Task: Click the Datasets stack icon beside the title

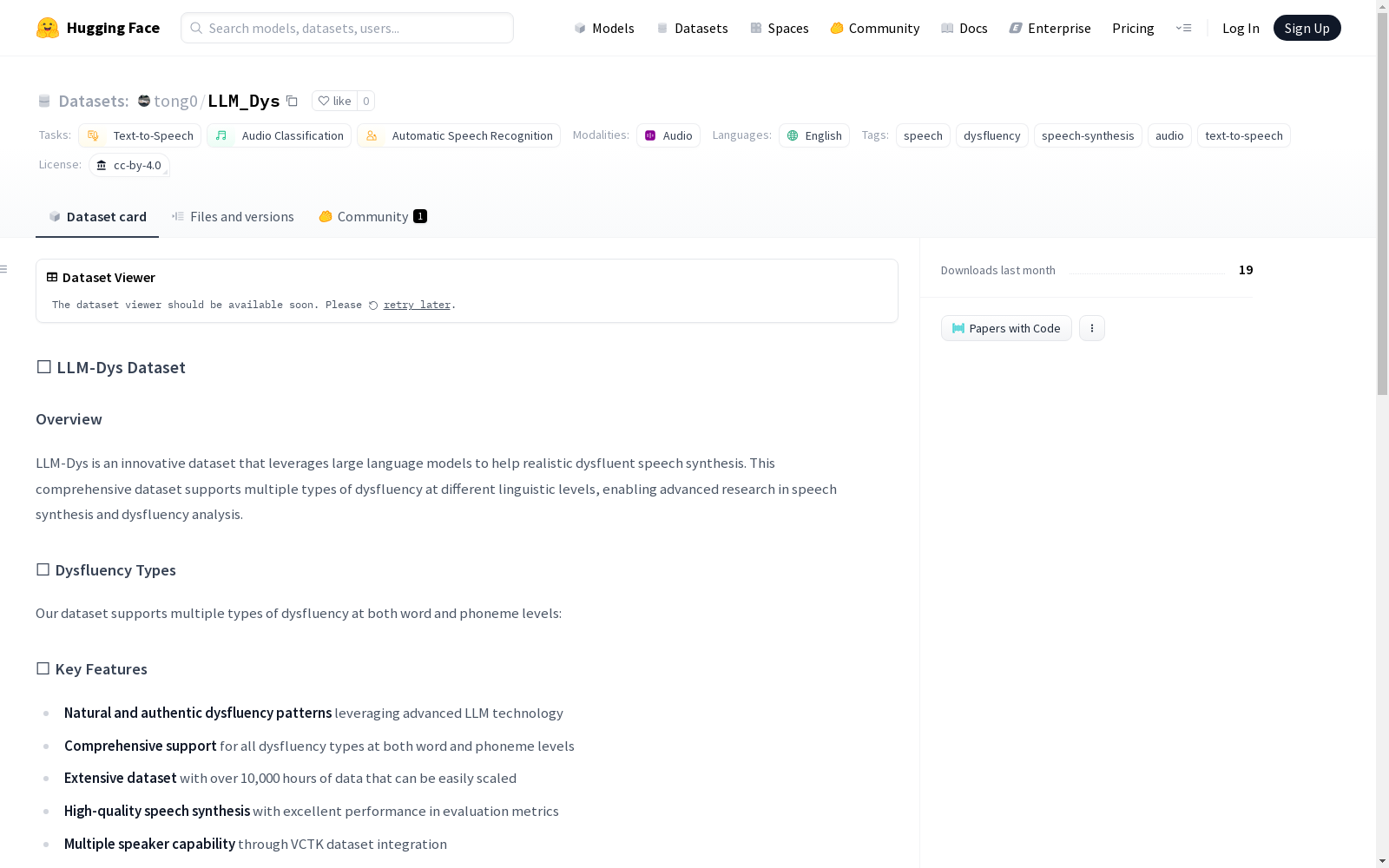Action: pyautogui.click(x=44, y=101)
